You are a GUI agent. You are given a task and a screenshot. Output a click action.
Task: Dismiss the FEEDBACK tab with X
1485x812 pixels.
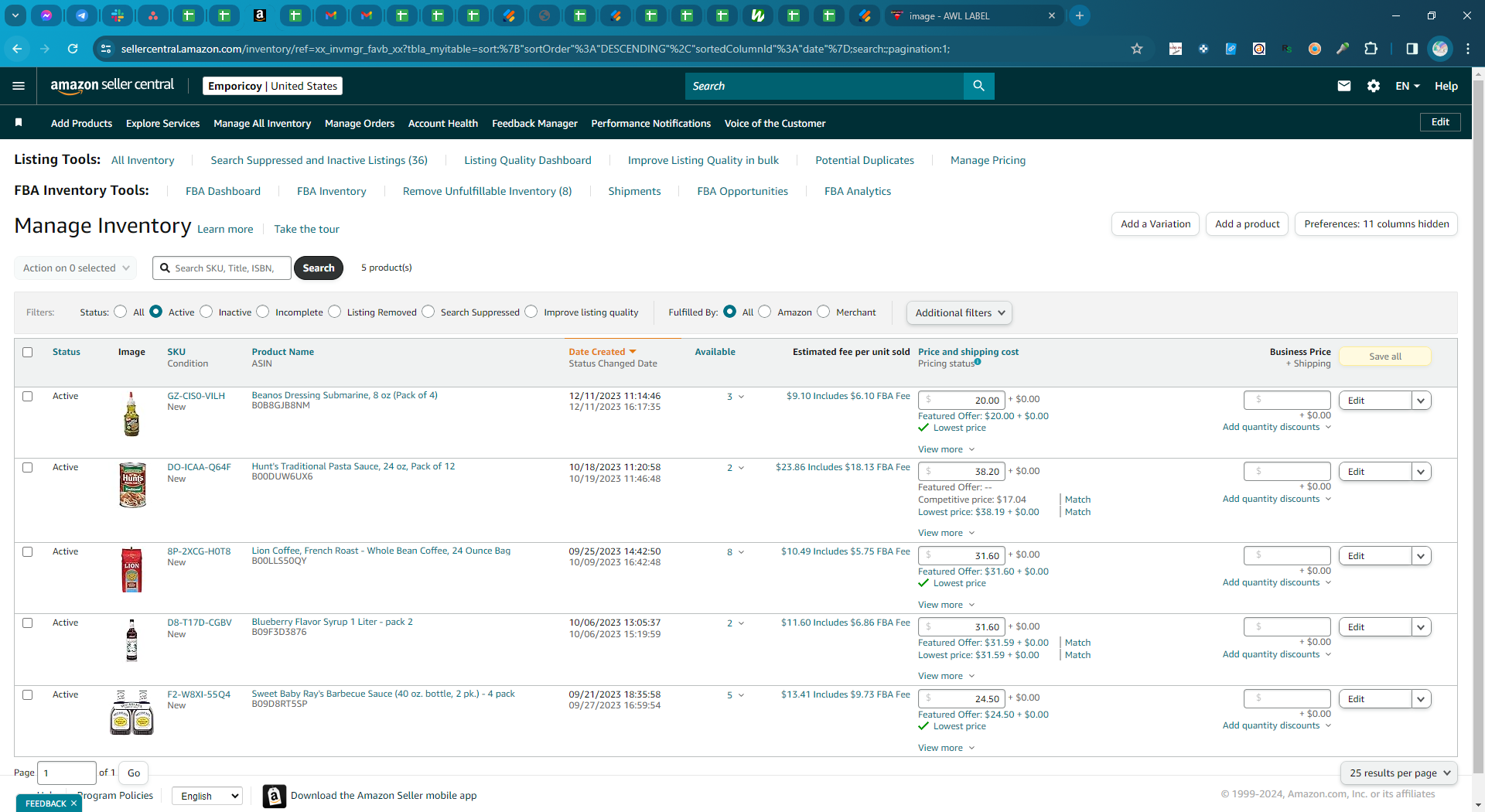pos(74,803)
